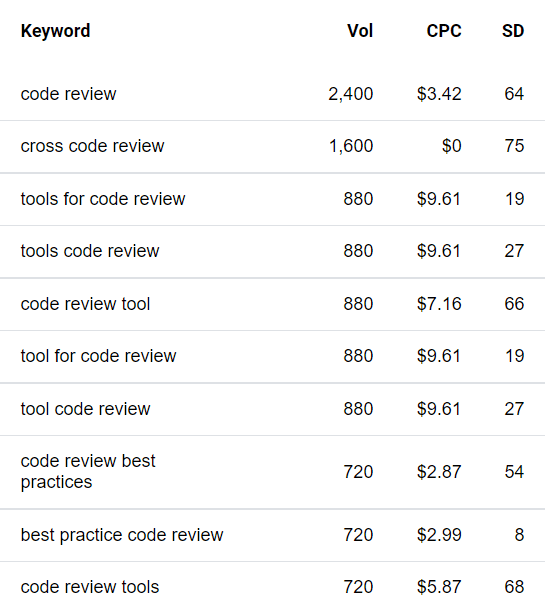Sort by the CPC column header
This screenshot has width=545, height=604.
(444, 31)
